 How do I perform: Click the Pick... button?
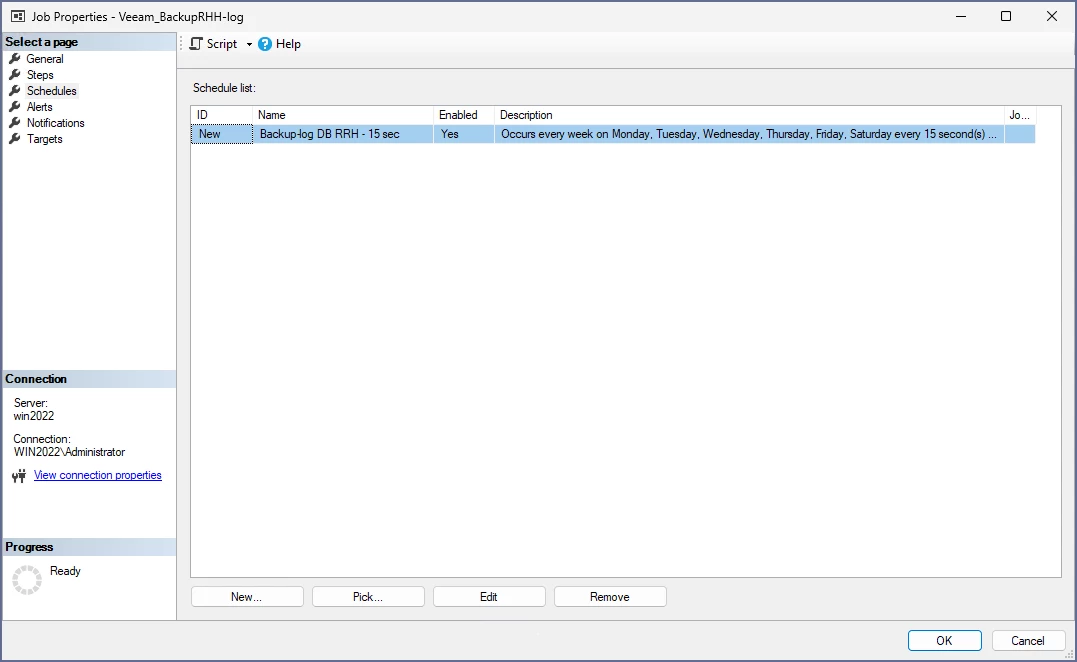(x=367, y=597)
